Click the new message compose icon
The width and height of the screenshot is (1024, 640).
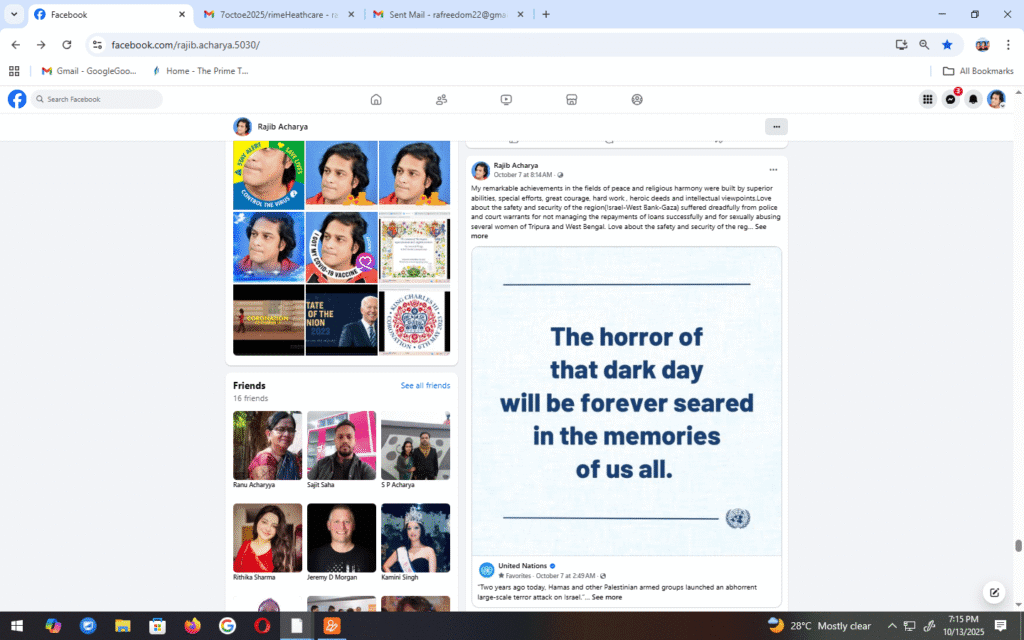tap(994, 592)
